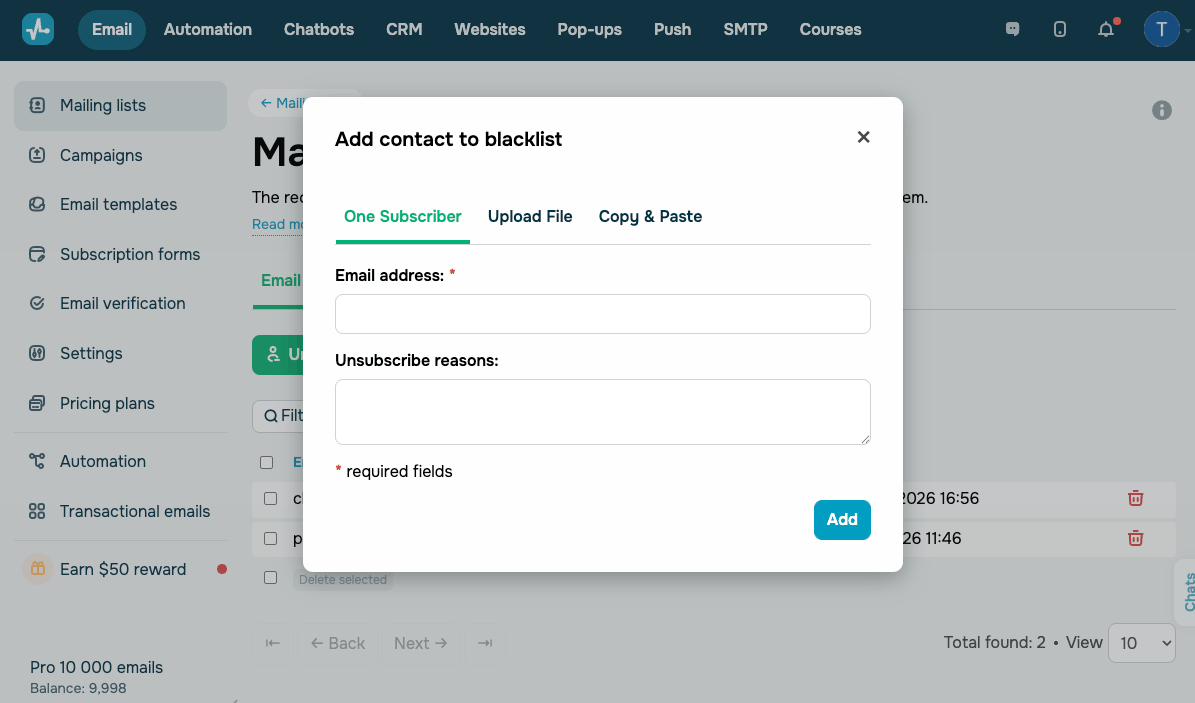Open Automation in the top navigation
The image size is (1195, 703).
click(x=208, y=29)
